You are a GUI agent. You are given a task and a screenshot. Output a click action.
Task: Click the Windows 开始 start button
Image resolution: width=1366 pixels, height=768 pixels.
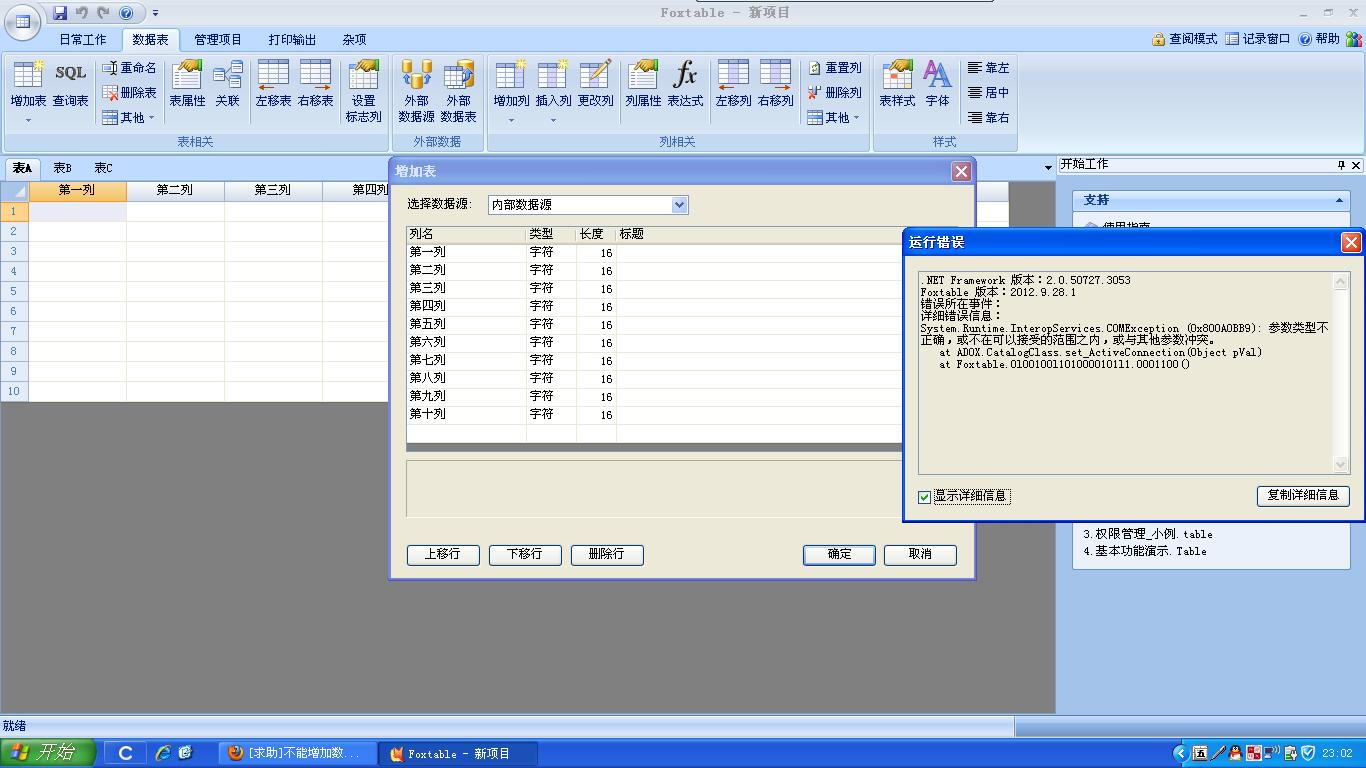tap(47, 753)
